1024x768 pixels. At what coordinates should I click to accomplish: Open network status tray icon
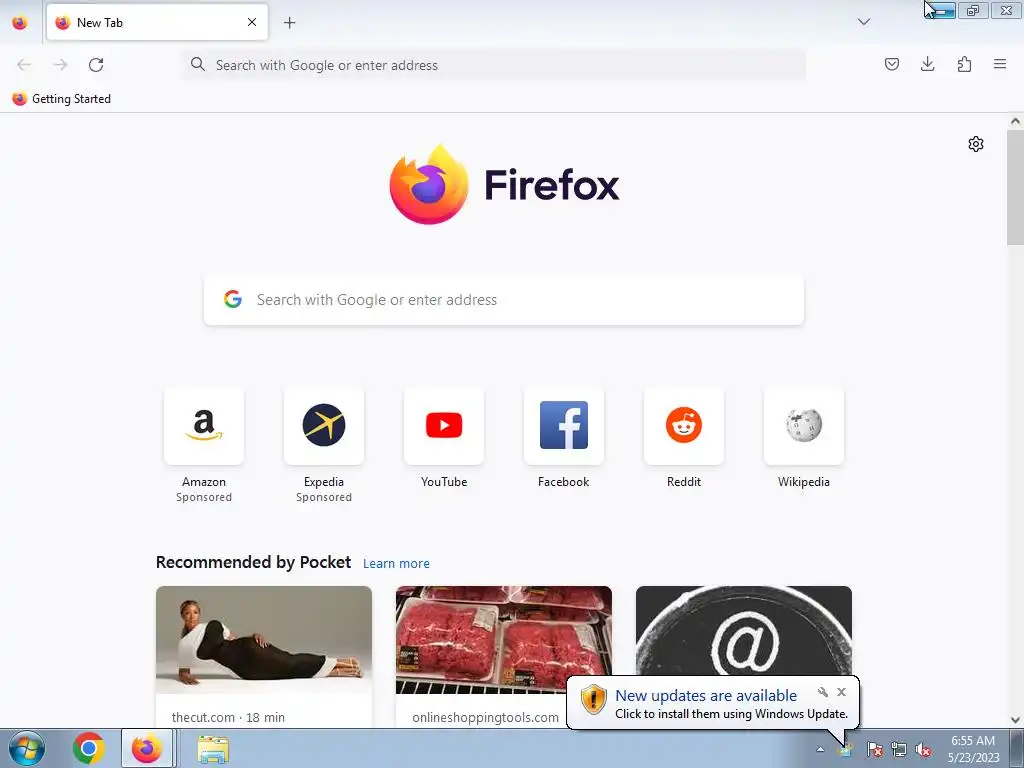coord(899,749)
